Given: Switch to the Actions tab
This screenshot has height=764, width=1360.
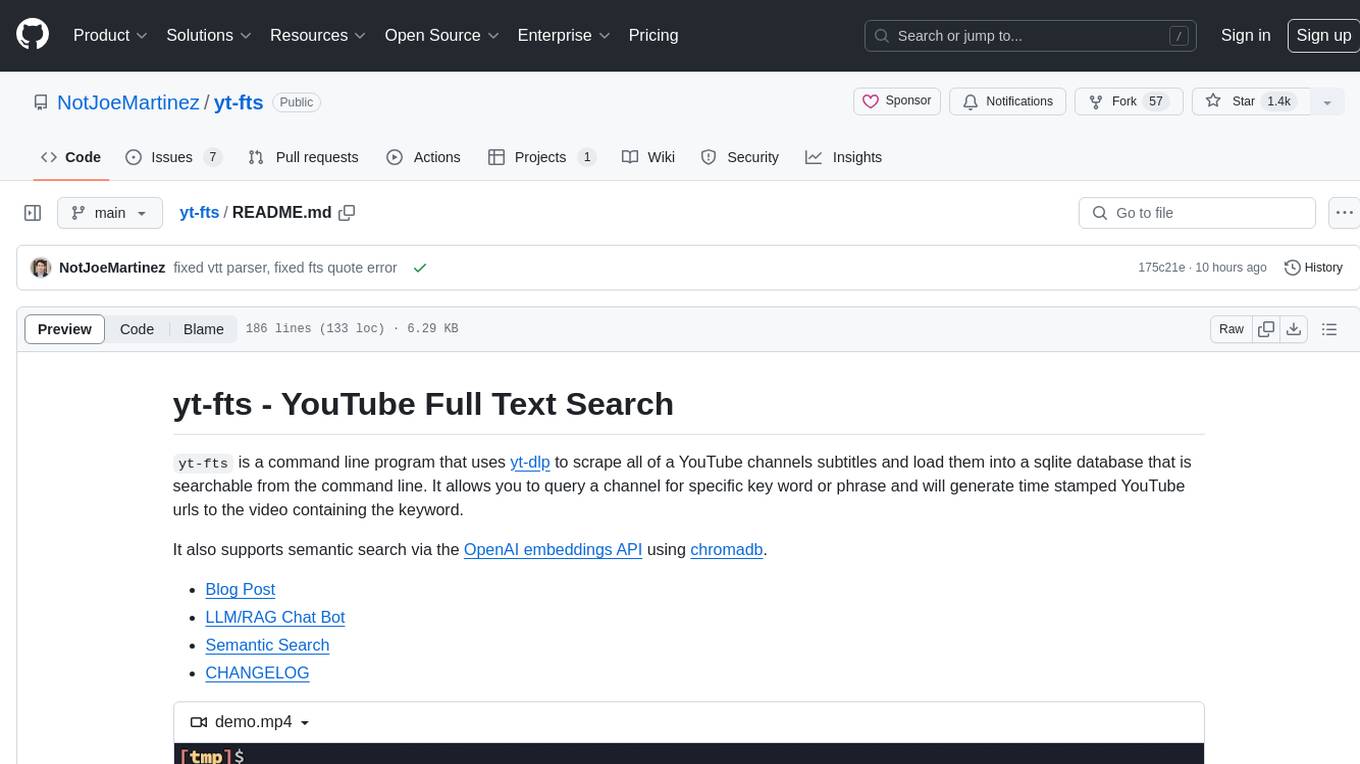Looking at the screenshot, I should [423, 157].
